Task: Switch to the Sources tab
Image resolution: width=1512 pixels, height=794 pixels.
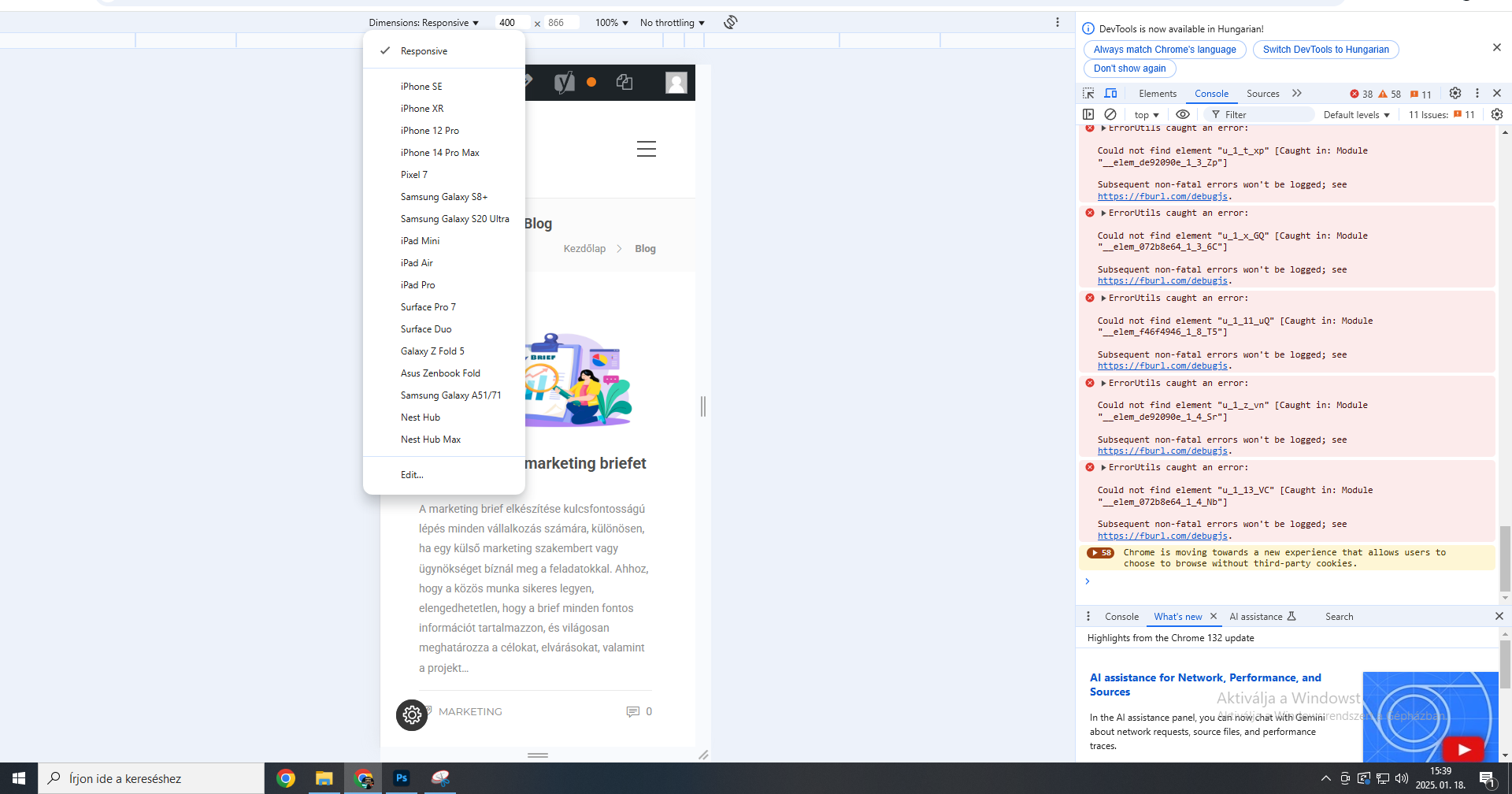Action: click(1263, 94)
